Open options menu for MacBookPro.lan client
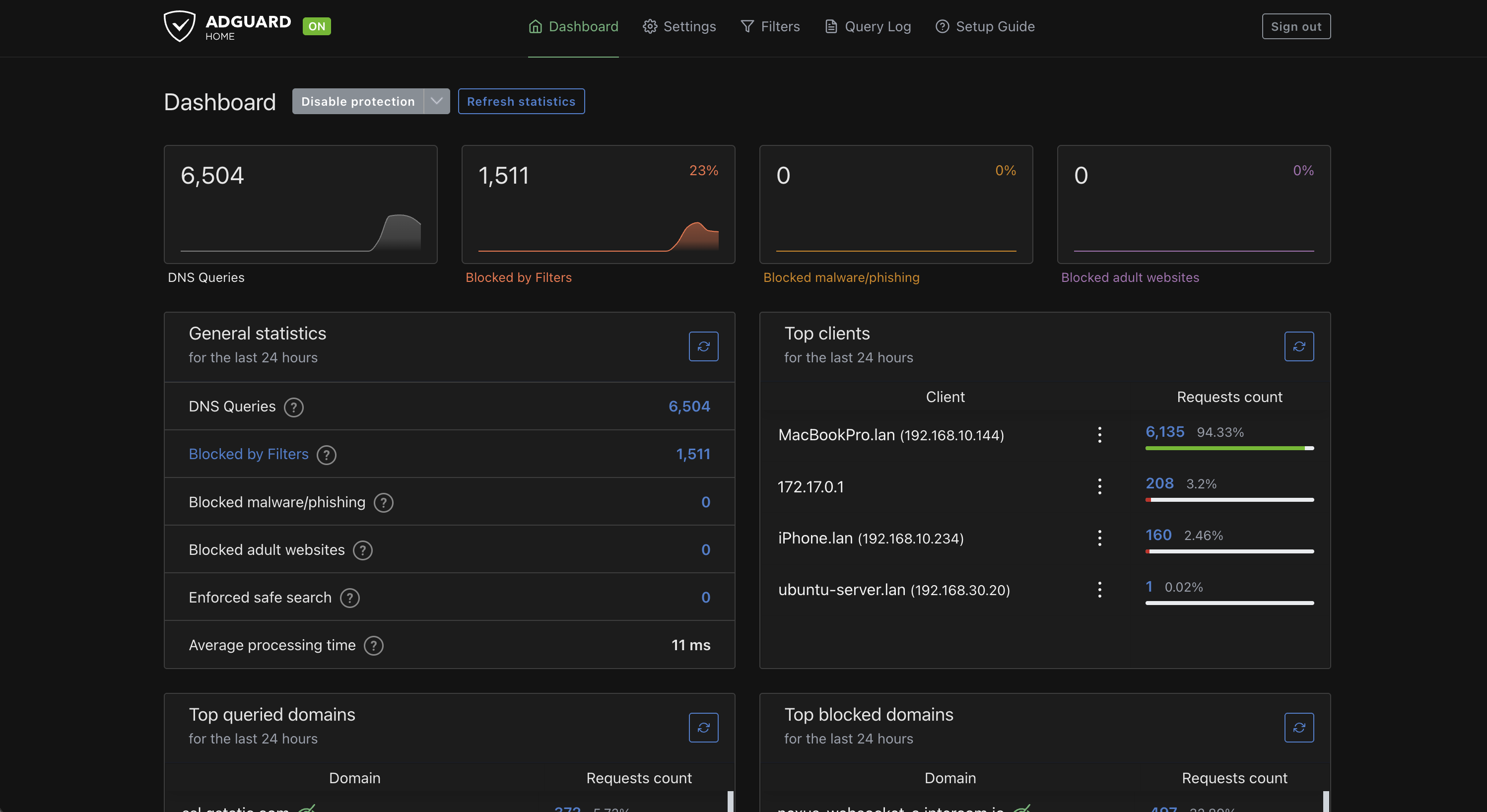The height and width of the screenshot is (812, 1487). [1099, 435]
